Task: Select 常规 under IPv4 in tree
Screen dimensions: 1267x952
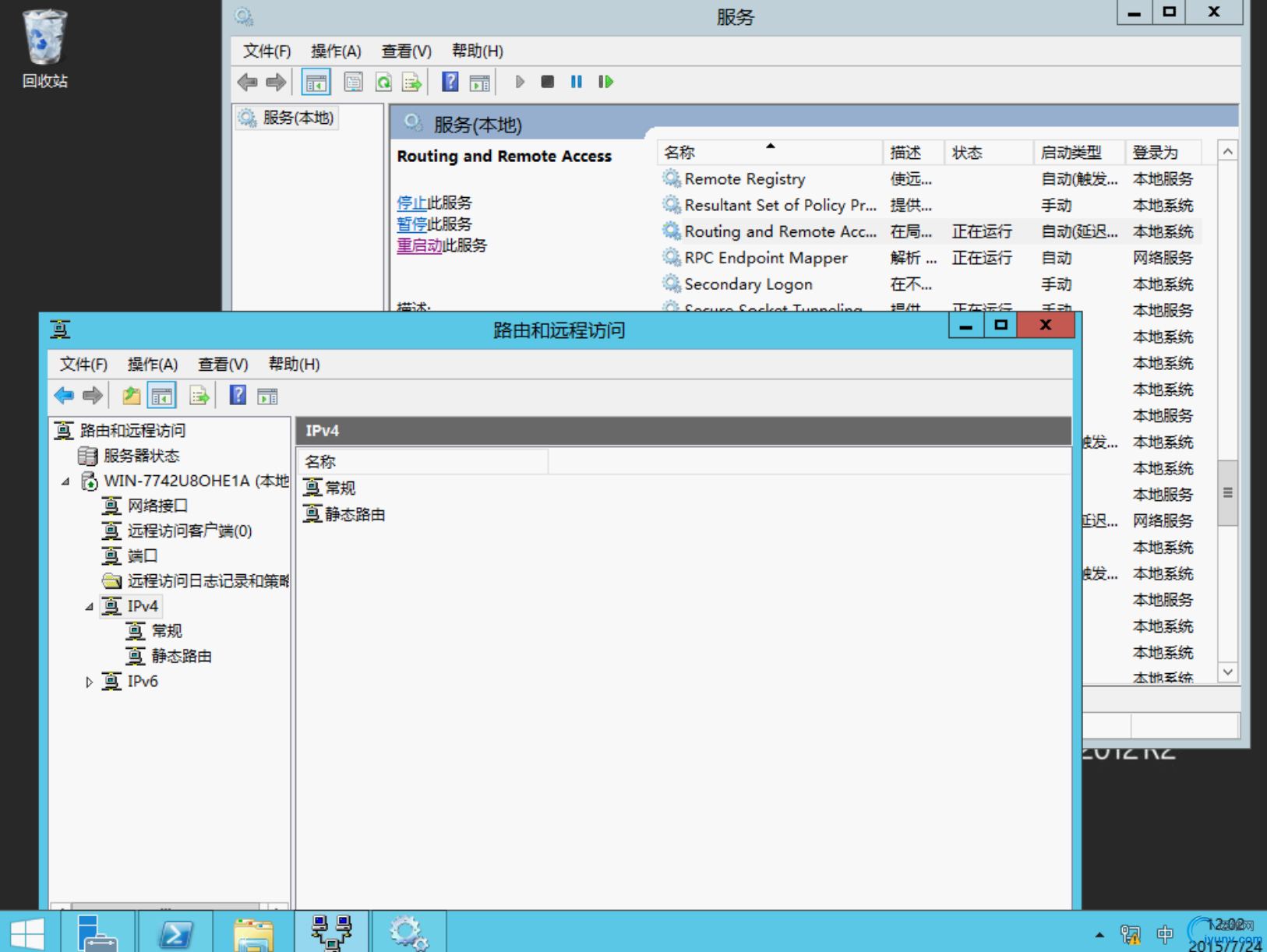Action: (166, 631)
